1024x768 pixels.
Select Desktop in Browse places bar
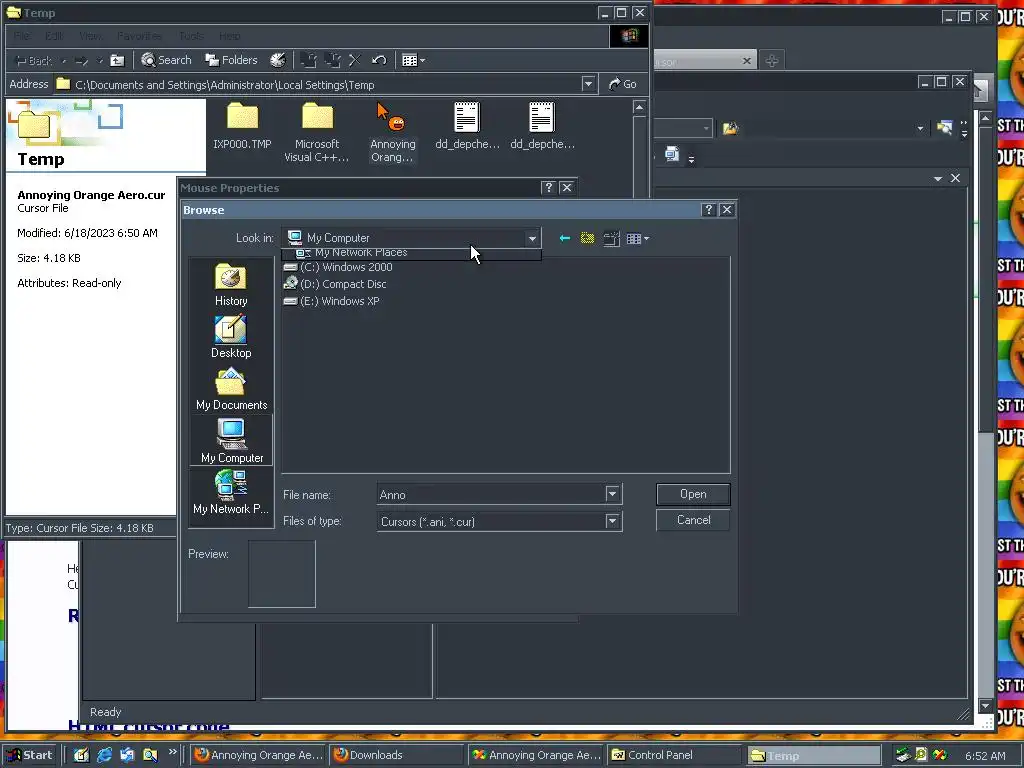pyautogui.click(x=231, y=337)
